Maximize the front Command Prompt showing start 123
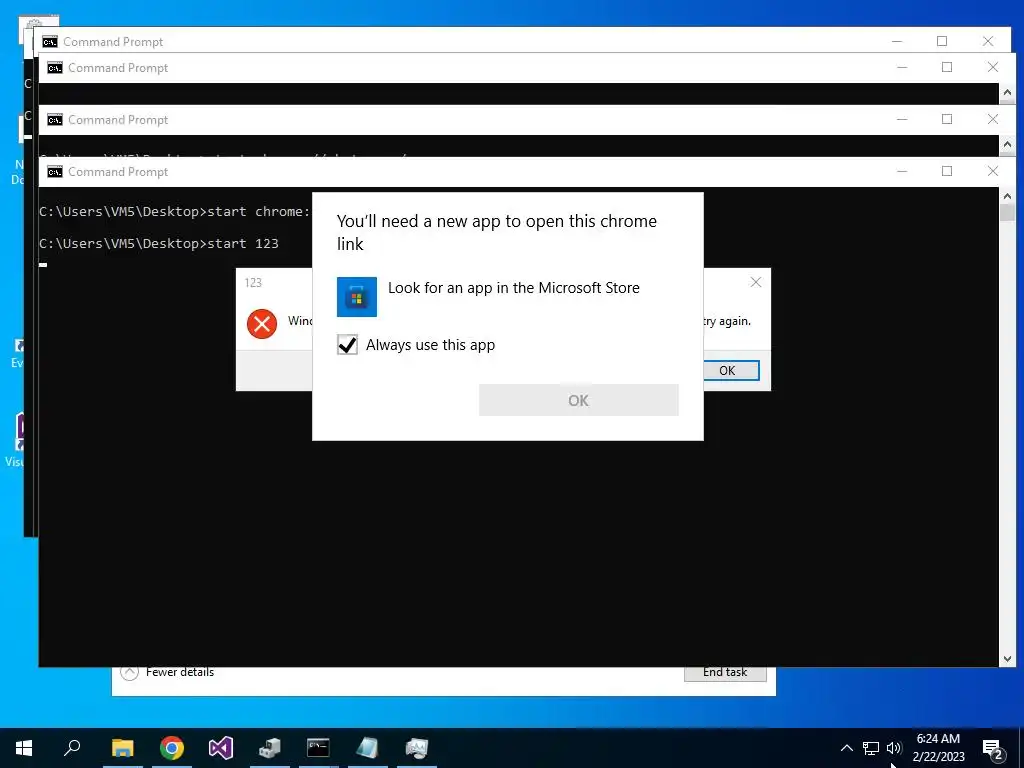 947,172
